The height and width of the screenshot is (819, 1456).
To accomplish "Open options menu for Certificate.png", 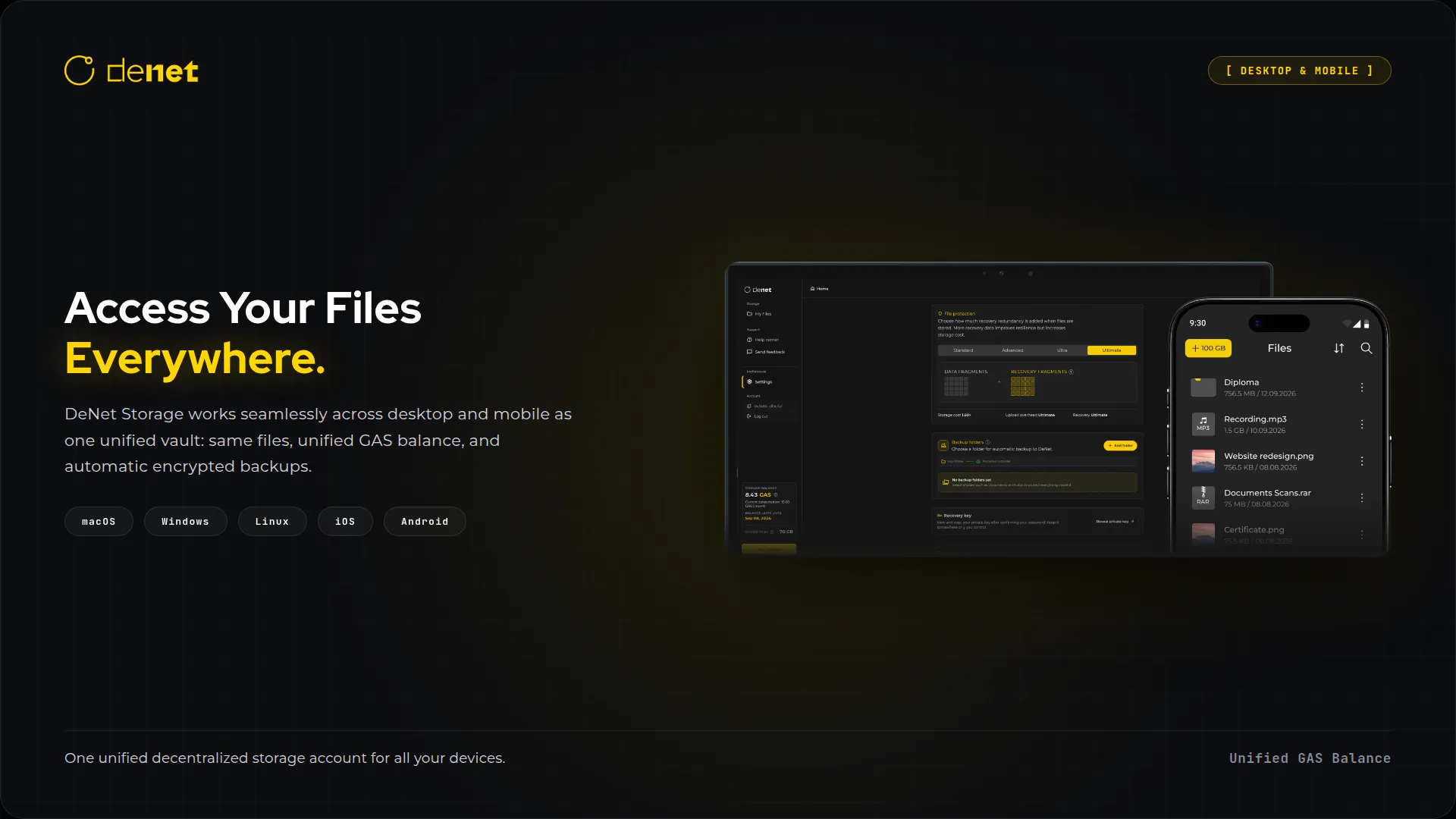I will [x=1362, y=535].
